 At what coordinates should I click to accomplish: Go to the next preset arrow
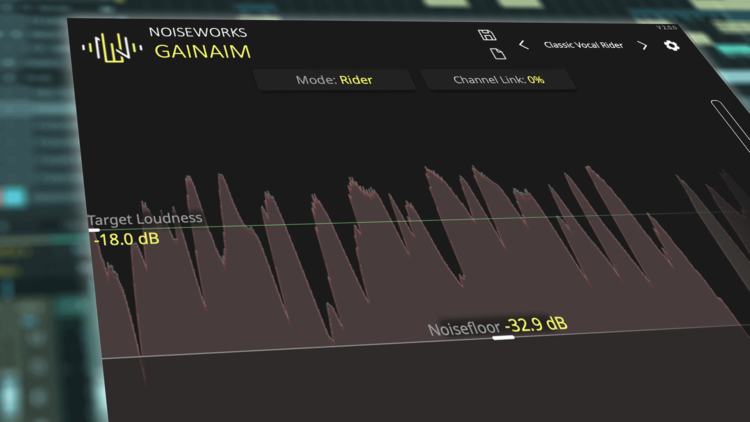[x=642, y=45]
